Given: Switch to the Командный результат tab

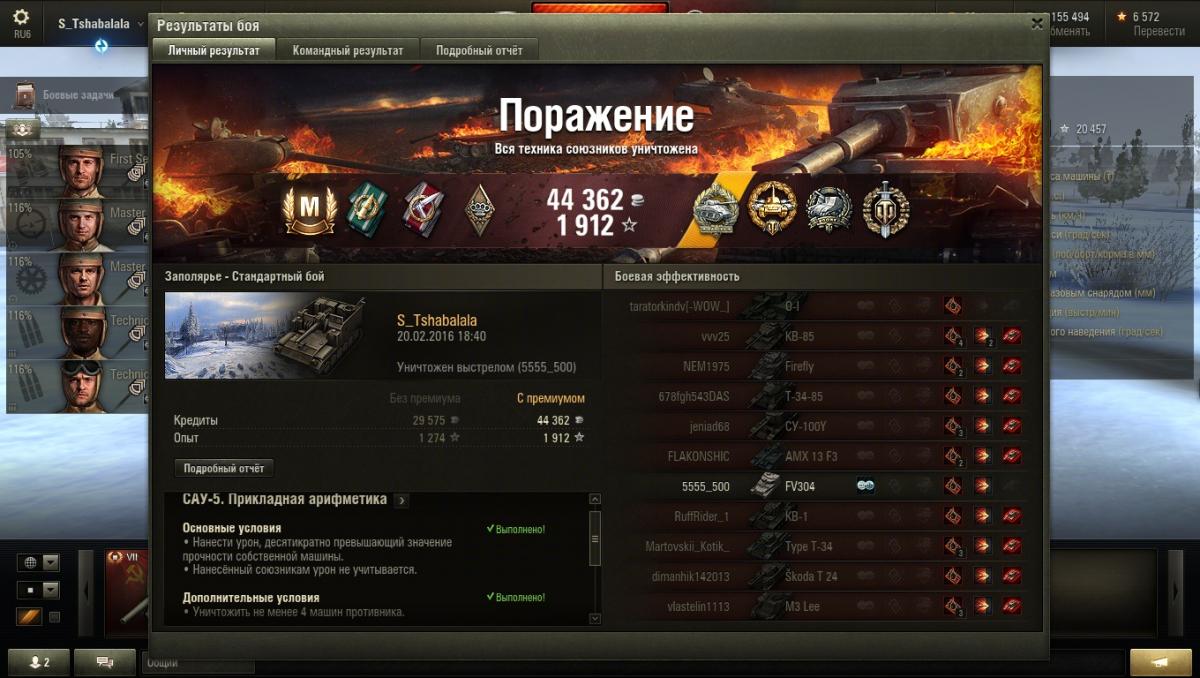Looking at the screenshot, I should click(x=348, y=50).
